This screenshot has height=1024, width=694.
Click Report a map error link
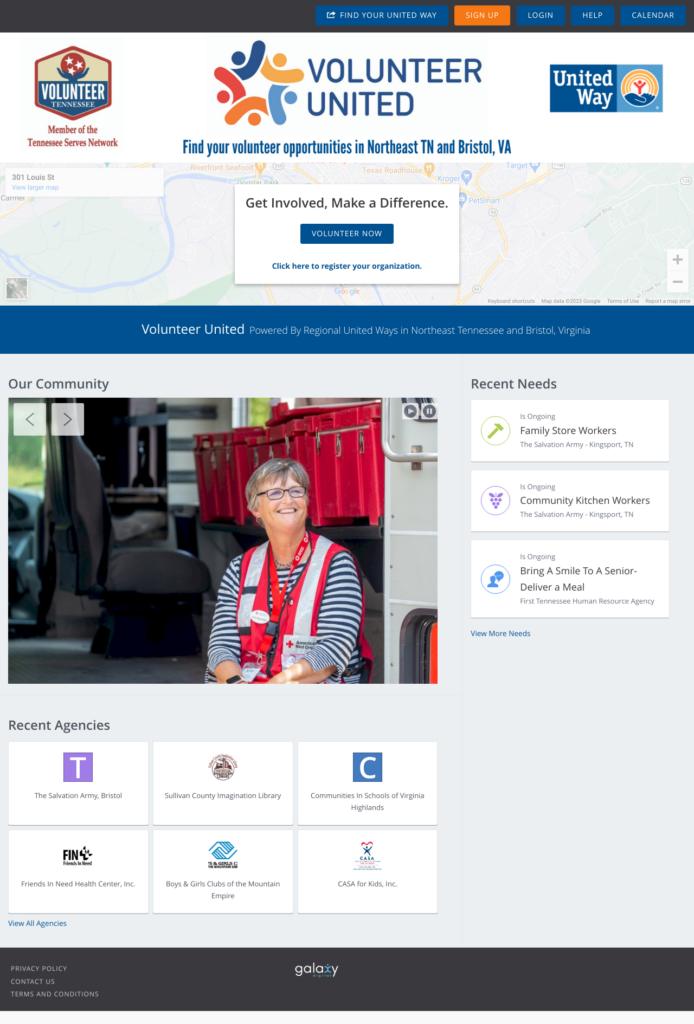(x=668, y=301)
